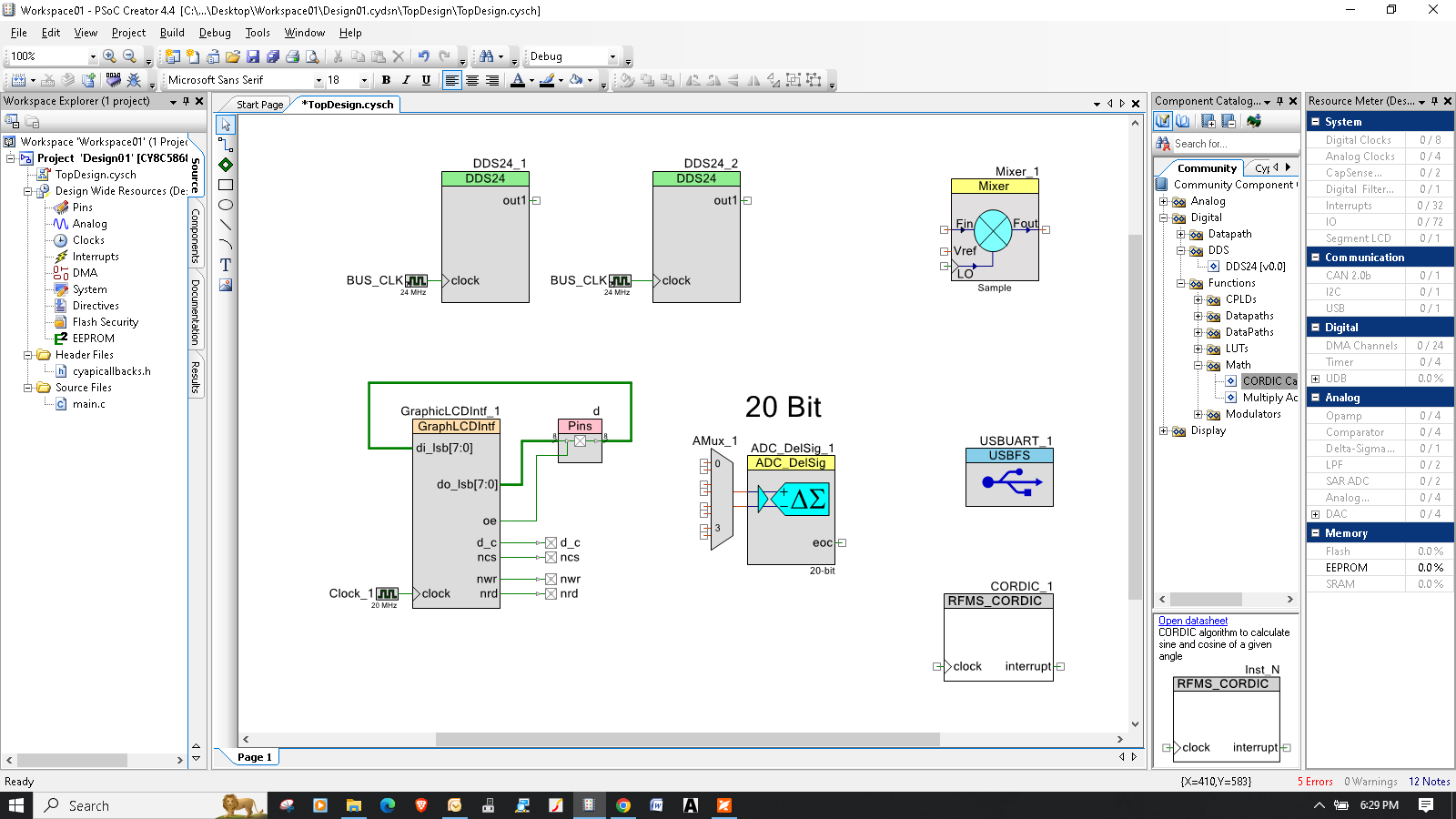The height and width of the screenshot is (819, 1456).
Task: Select the text tool T icon
Action: click(226, 265)
